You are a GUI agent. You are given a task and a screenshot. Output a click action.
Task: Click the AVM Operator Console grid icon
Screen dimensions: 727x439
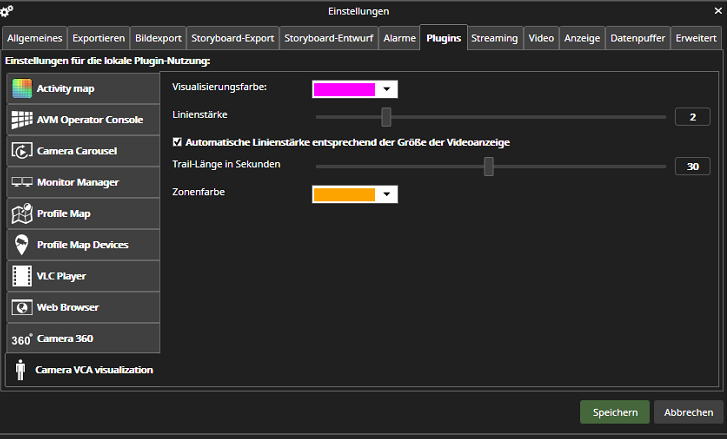tap(22, 120)
